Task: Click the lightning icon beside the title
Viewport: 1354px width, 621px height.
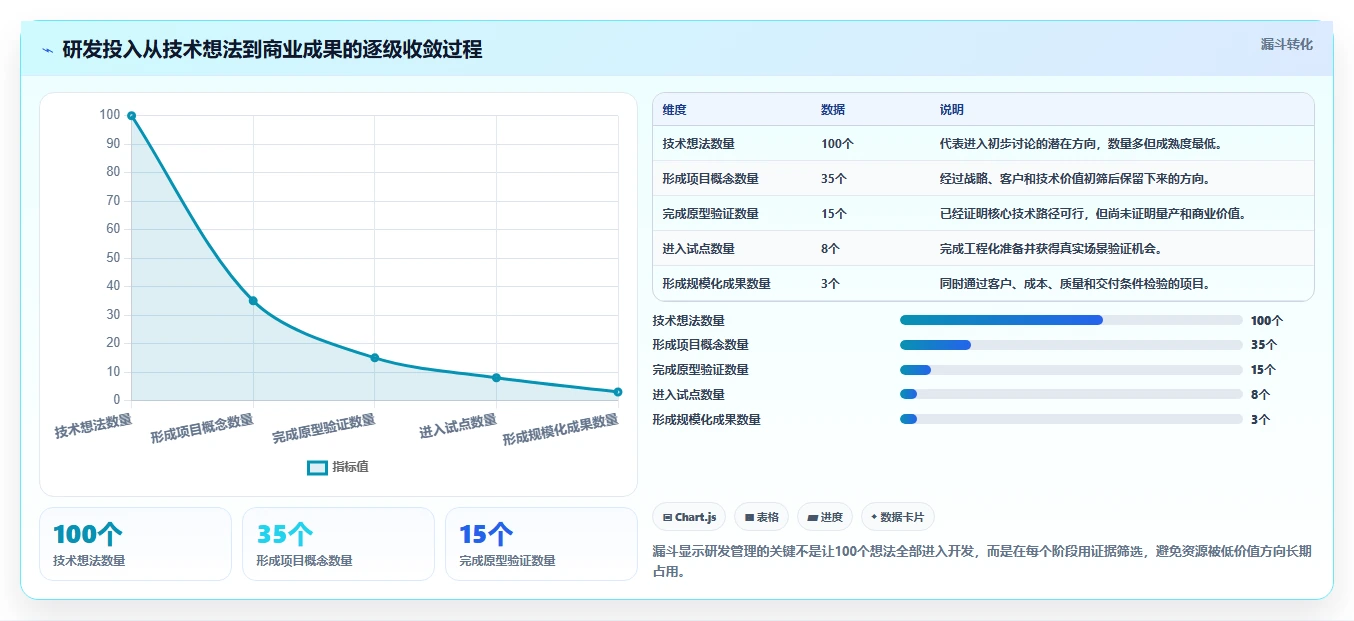Action: coord(48,50)
